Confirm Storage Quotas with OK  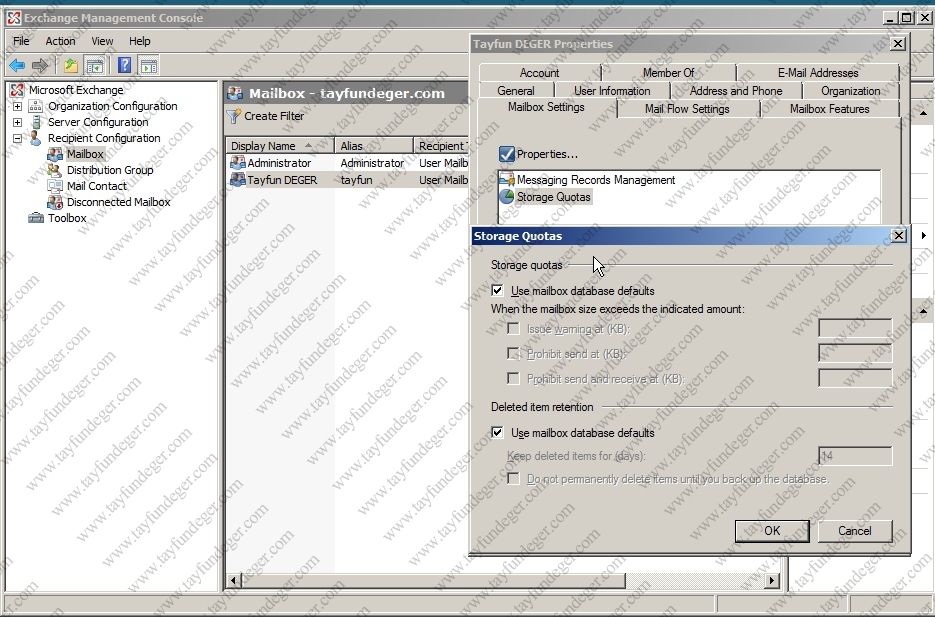point(772,531)
